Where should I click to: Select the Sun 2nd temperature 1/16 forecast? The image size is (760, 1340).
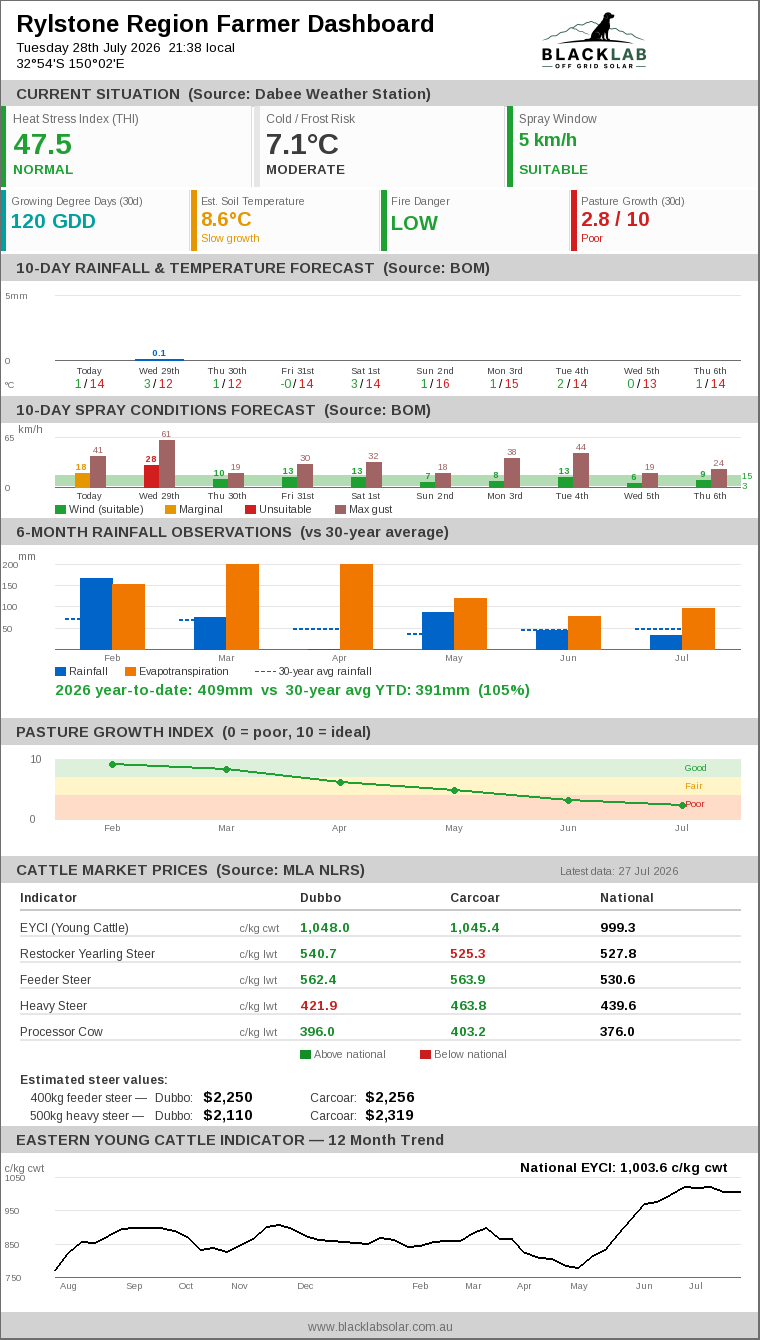coord(435,384)
